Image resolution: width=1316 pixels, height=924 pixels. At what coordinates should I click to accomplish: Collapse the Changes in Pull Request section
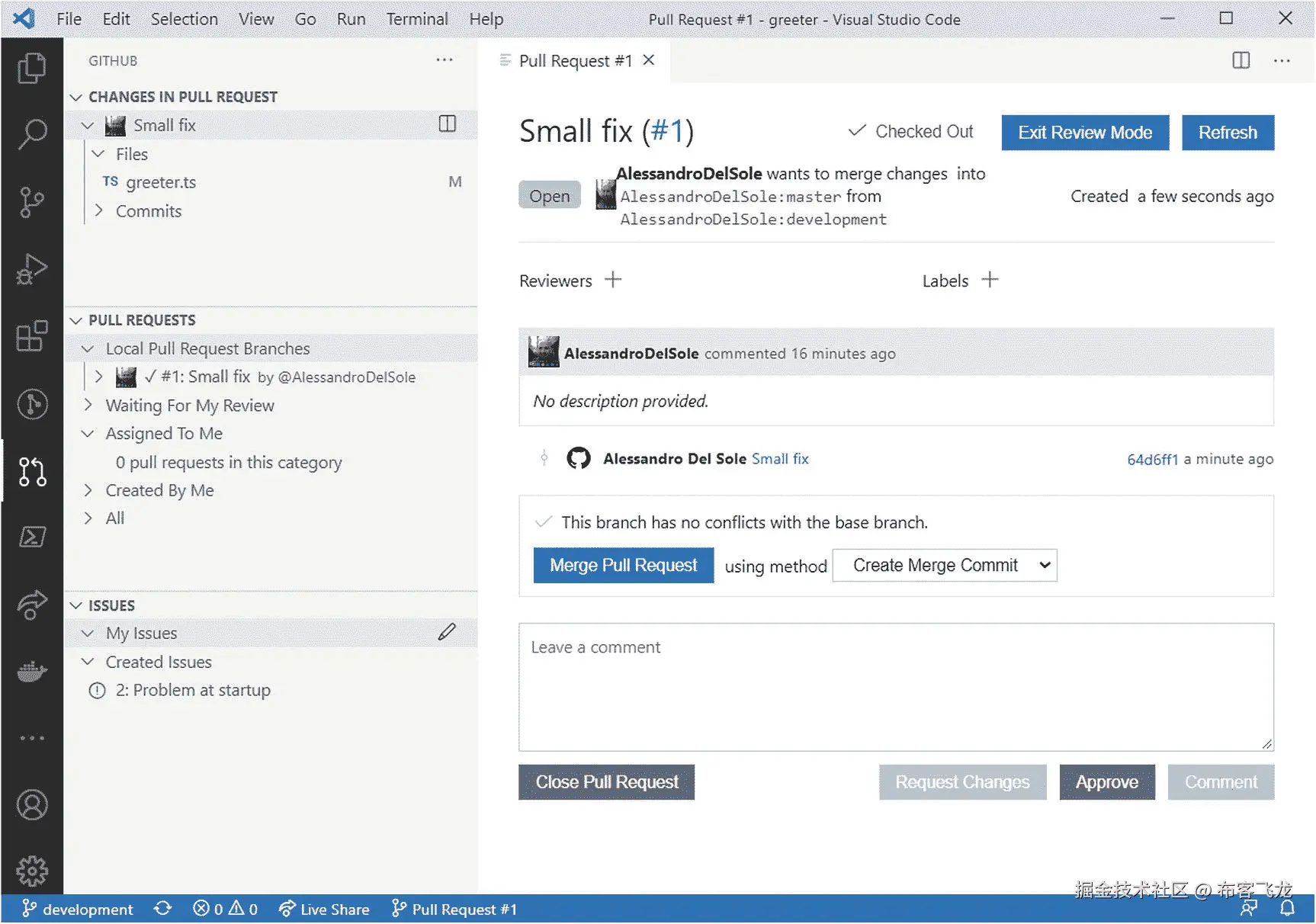pyautogui.click(x=75, y=97)
